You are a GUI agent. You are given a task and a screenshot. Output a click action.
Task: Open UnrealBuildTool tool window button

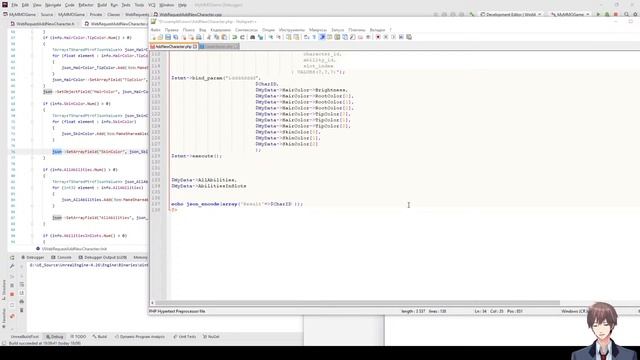[24, 337]
